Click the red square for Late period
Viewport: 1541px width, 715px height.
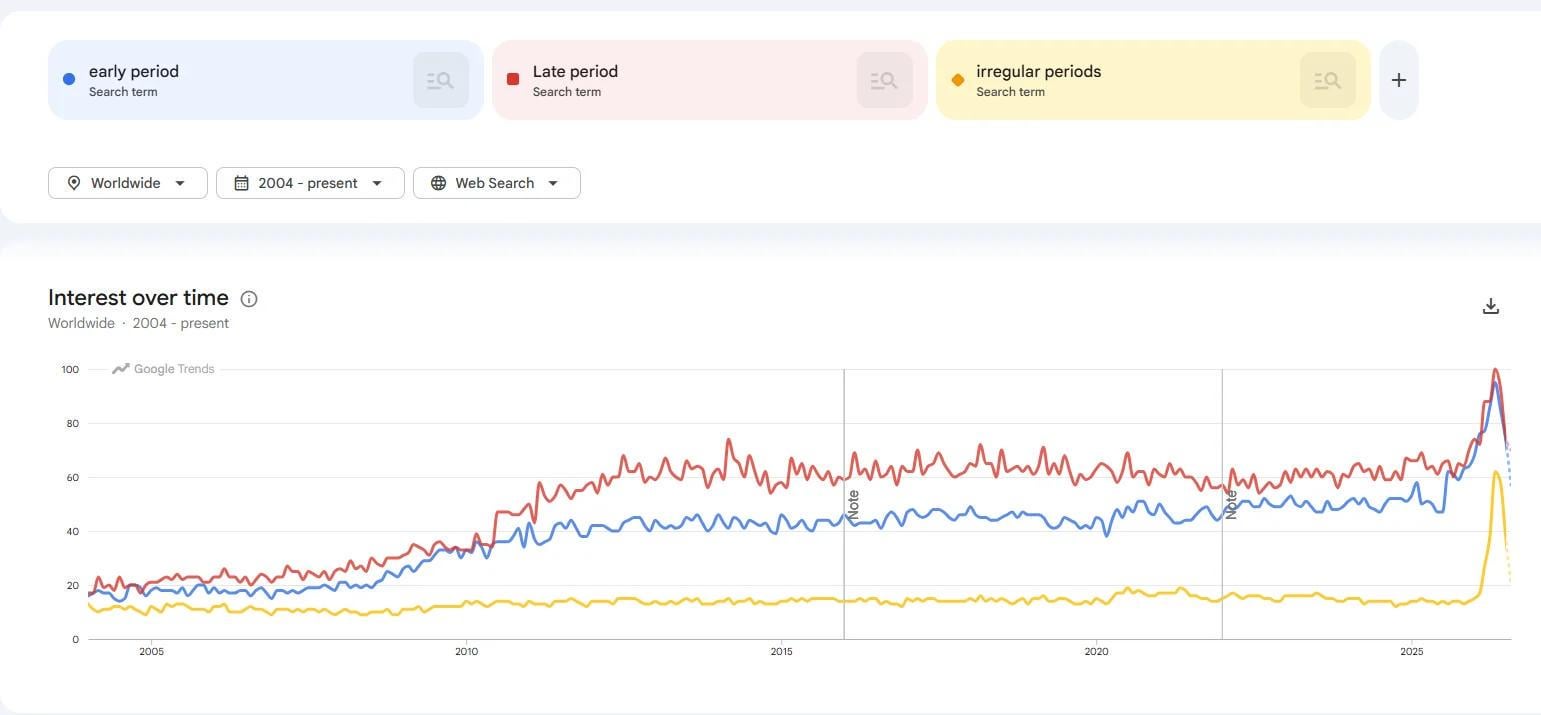point(513,79)
